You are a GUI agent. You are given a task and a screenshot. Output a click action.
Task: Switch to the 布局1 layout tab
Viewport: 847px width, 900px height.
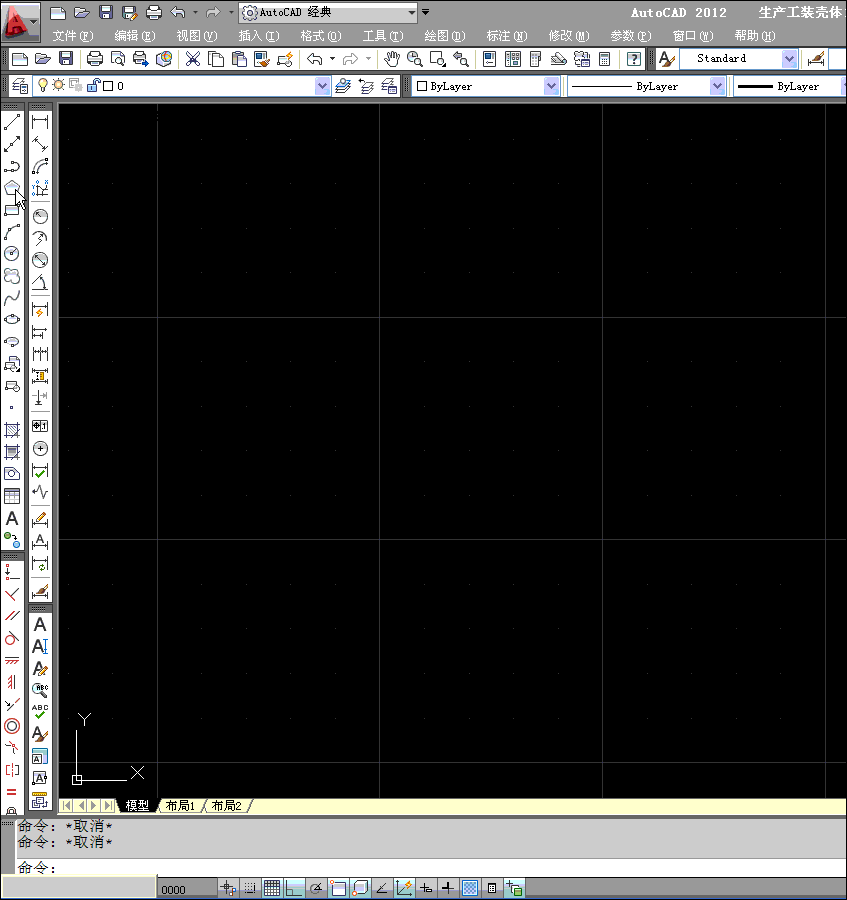click(x=180, y=806)
